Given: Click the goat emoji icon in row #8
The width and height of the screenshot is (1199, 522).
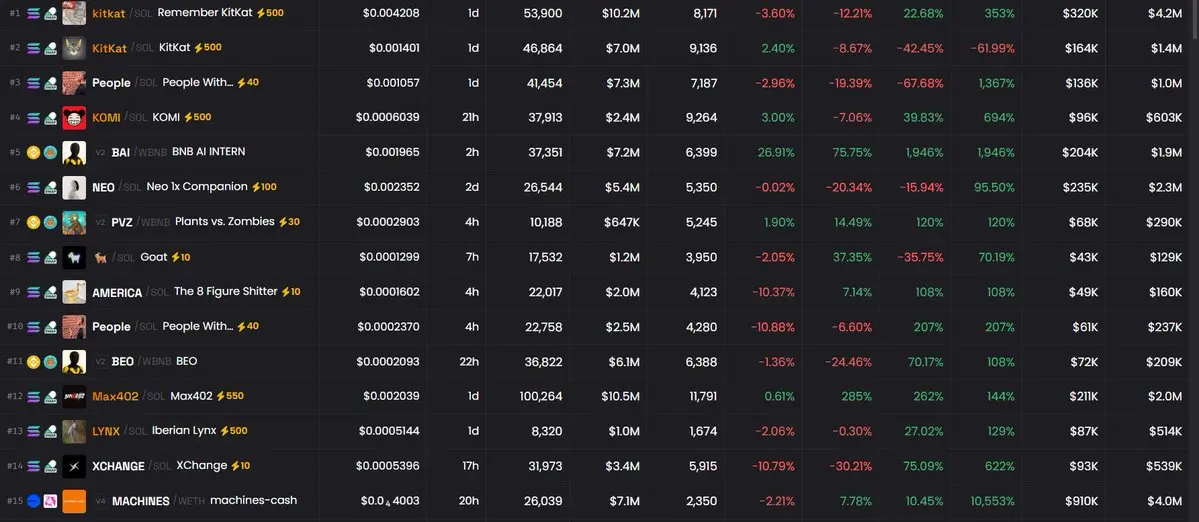Looking at the screenshot, I should [101, 257].
